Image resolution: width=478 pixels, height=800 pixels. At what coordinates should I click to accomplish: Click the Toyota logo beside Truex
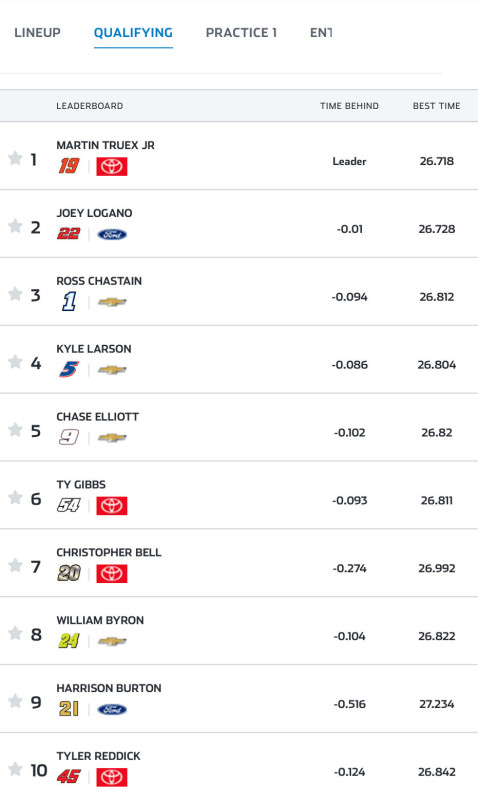point(112,166)
